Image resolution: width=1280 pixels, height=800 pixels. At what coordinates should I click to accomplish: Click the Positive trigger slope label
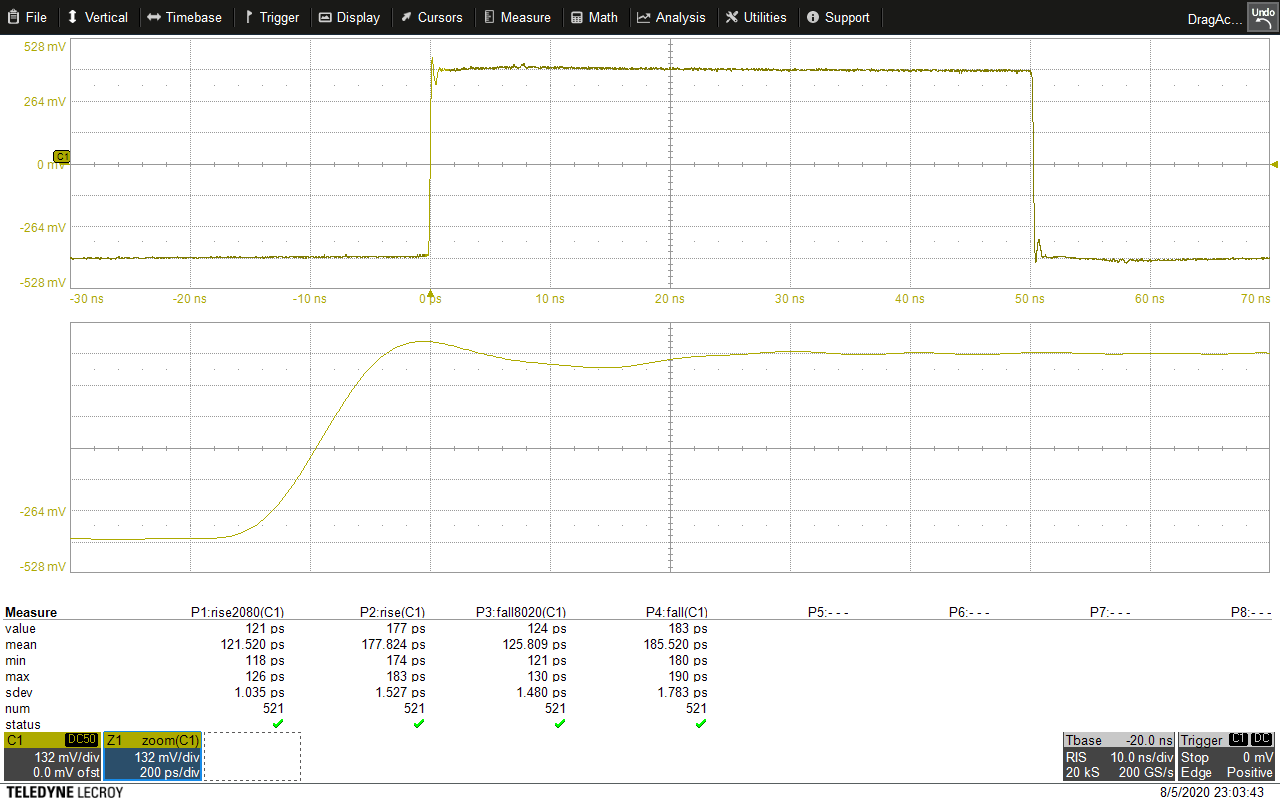1250,772
